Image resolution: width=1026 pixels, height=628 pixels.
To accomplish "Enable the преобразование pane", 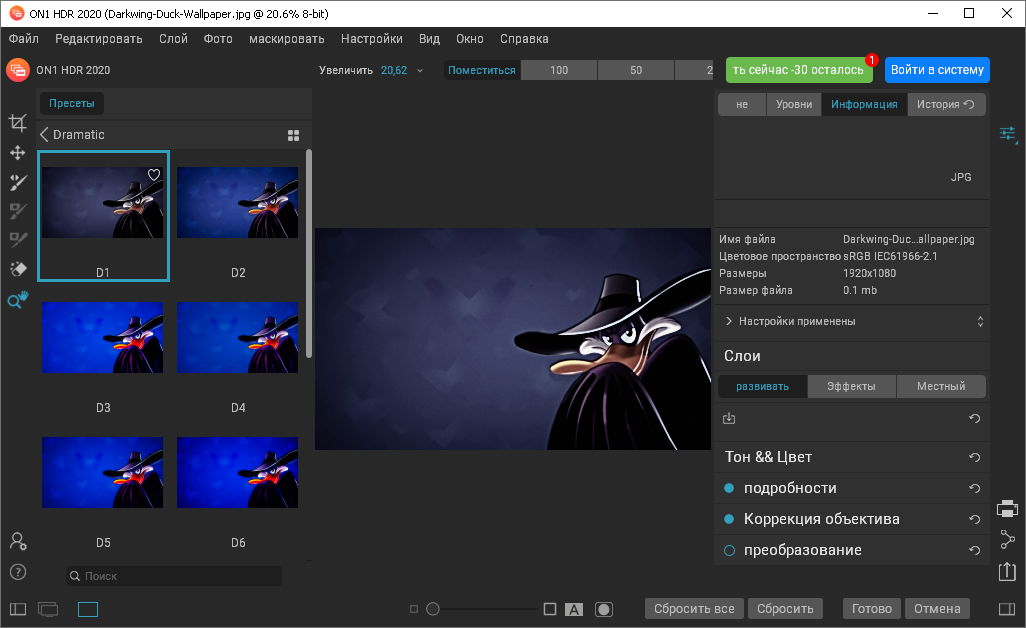I will click(x=729, y=551).
